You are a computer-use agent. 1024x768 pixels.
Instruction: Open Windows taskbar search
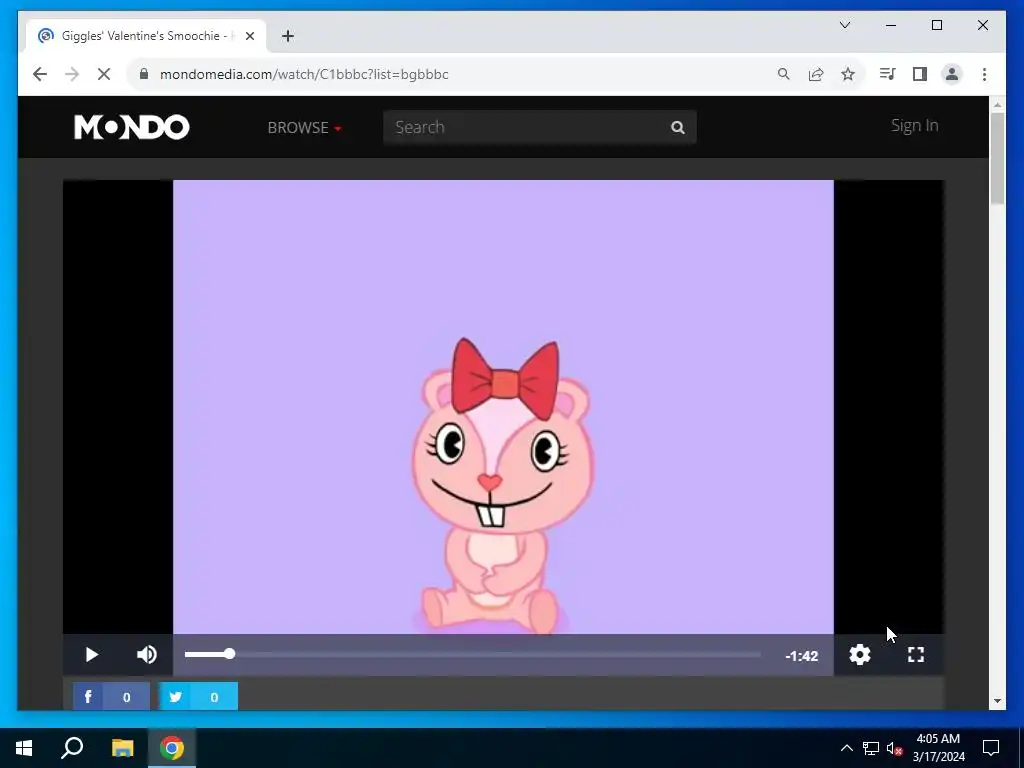[x=72, y=748]
